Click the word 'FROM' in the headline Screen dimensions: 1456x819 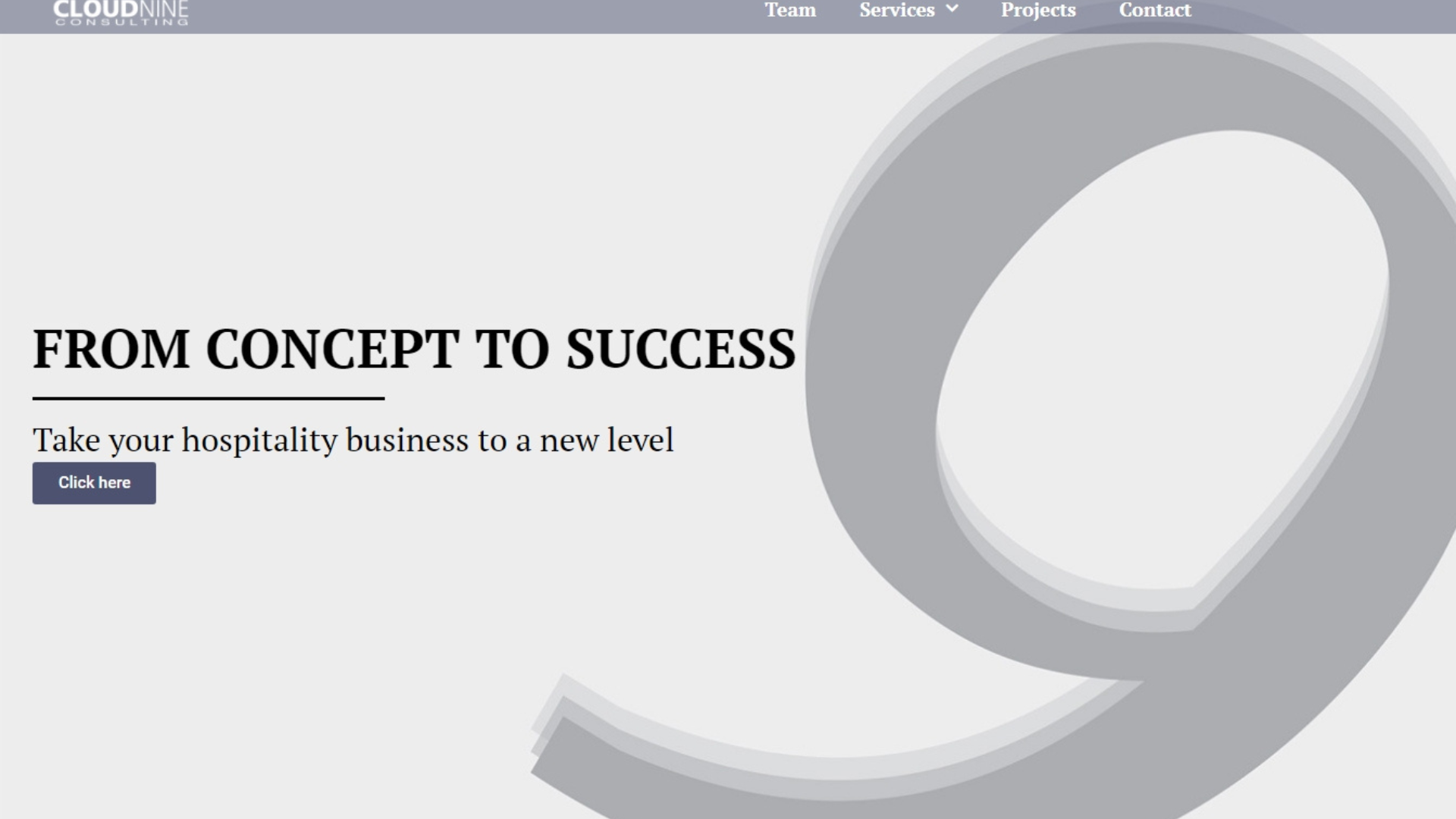pyautogui.click(x=111, y=349)
